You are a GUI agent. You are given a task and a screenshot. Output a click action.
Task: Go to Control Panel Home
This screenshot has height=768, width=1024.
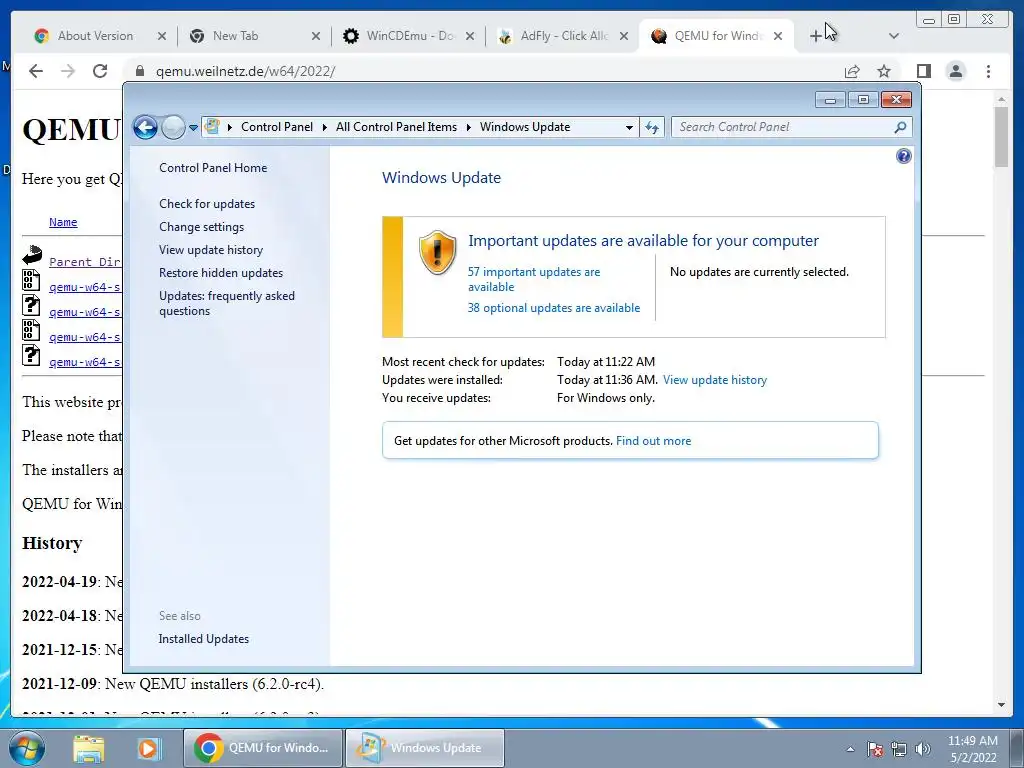click(213, 168)
